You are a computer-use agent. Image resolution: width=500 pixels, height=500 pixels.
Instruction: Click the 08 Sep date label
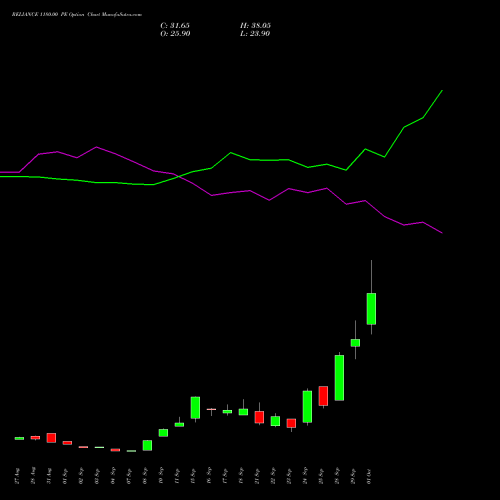click(145, 476)
